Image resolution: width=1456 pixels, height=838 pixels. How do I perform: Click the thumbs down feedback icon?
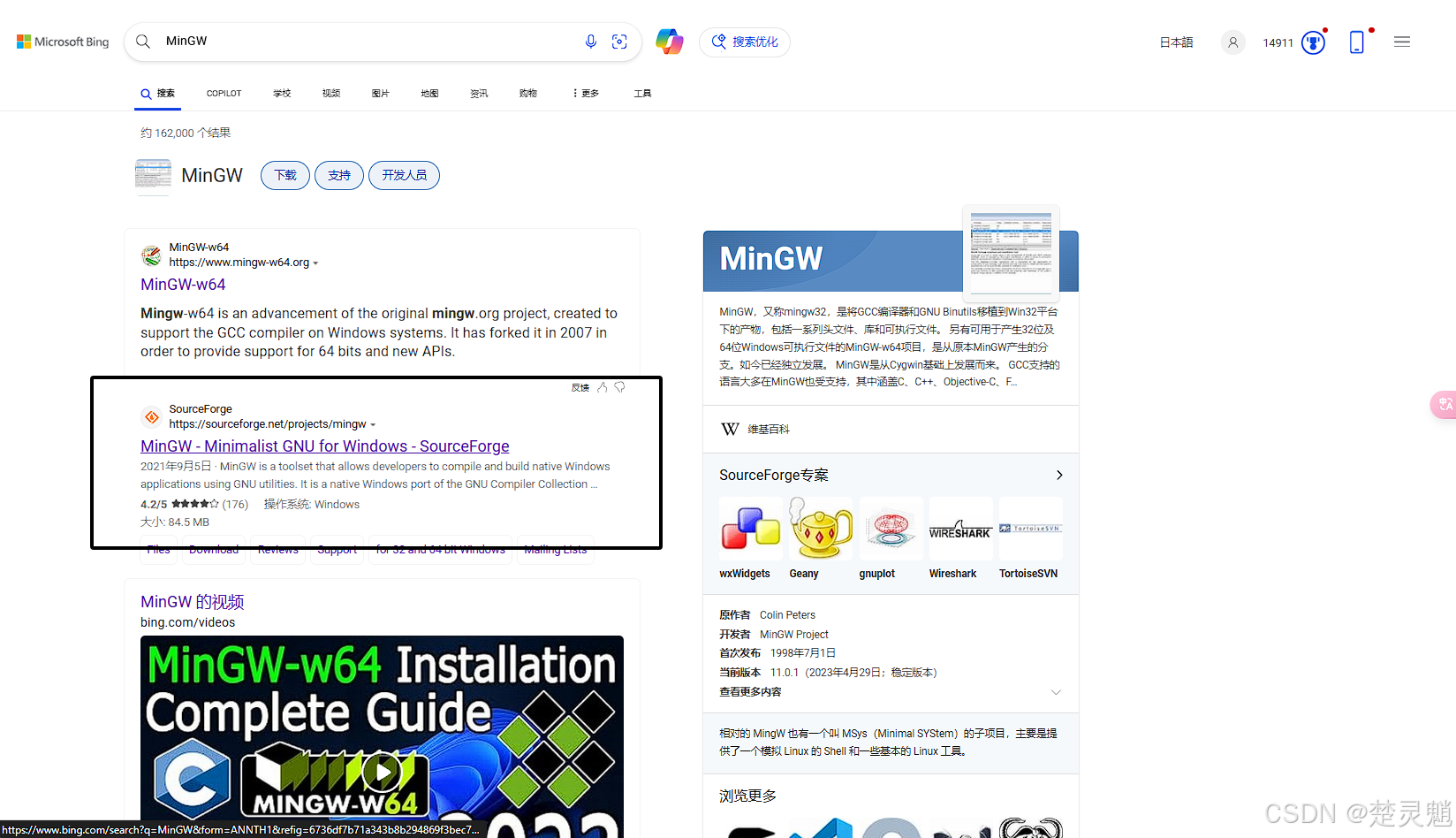pos(620,387)
